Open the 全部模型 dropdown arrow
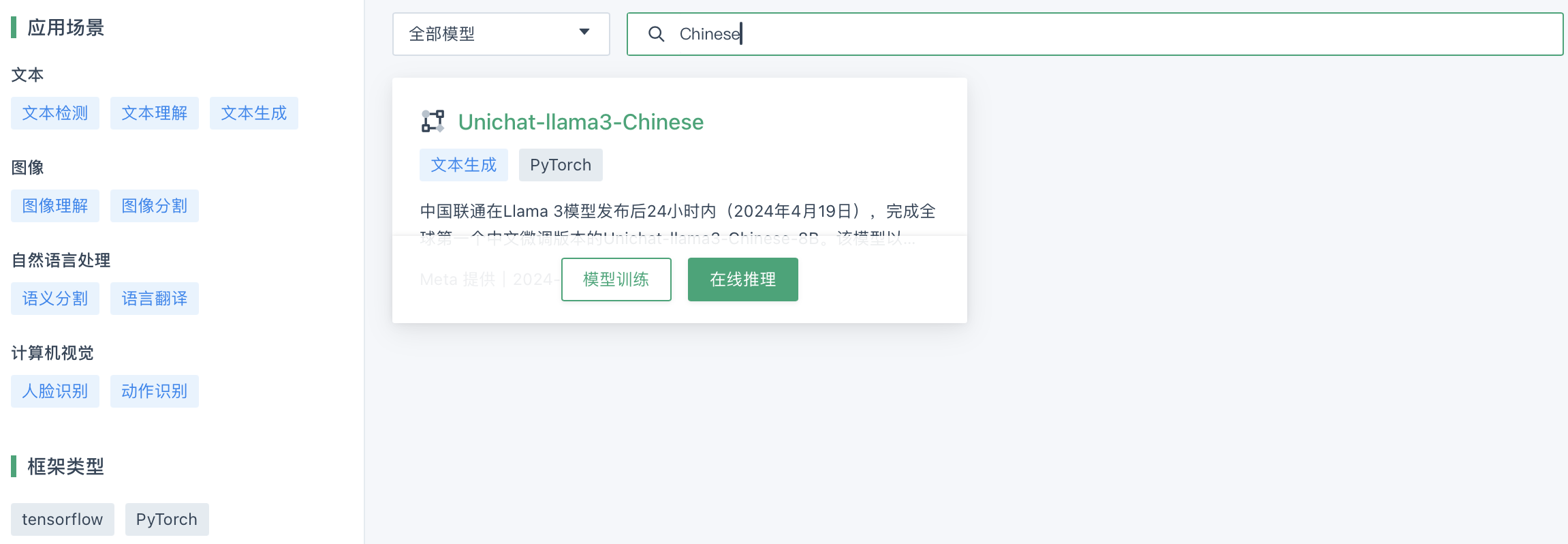Viewport: 1568px width, 544px height. pyautogui.click(x=584, y=32)
